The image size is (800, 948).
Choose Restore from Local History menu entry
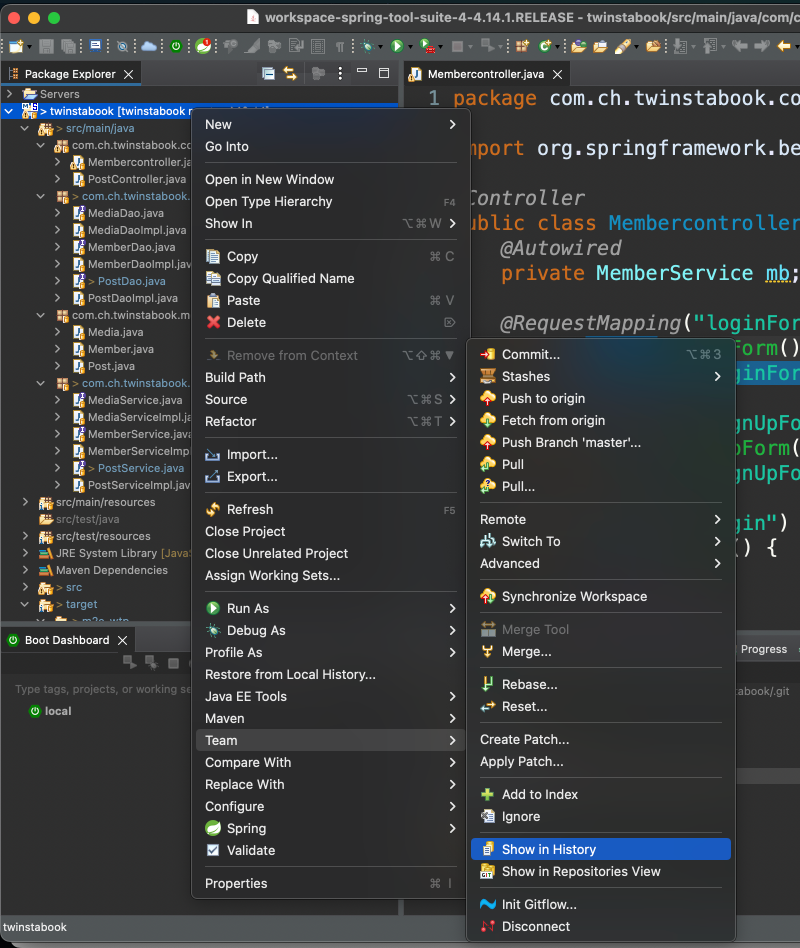click(330, 675)
